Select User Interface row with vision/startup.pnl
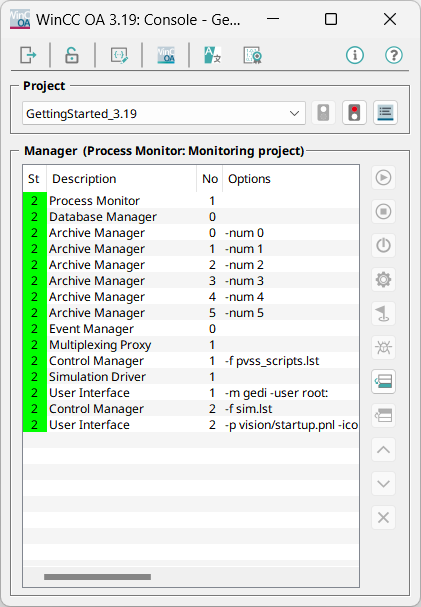The height and width of the screenshot is (607, 421). pos(191,425)
